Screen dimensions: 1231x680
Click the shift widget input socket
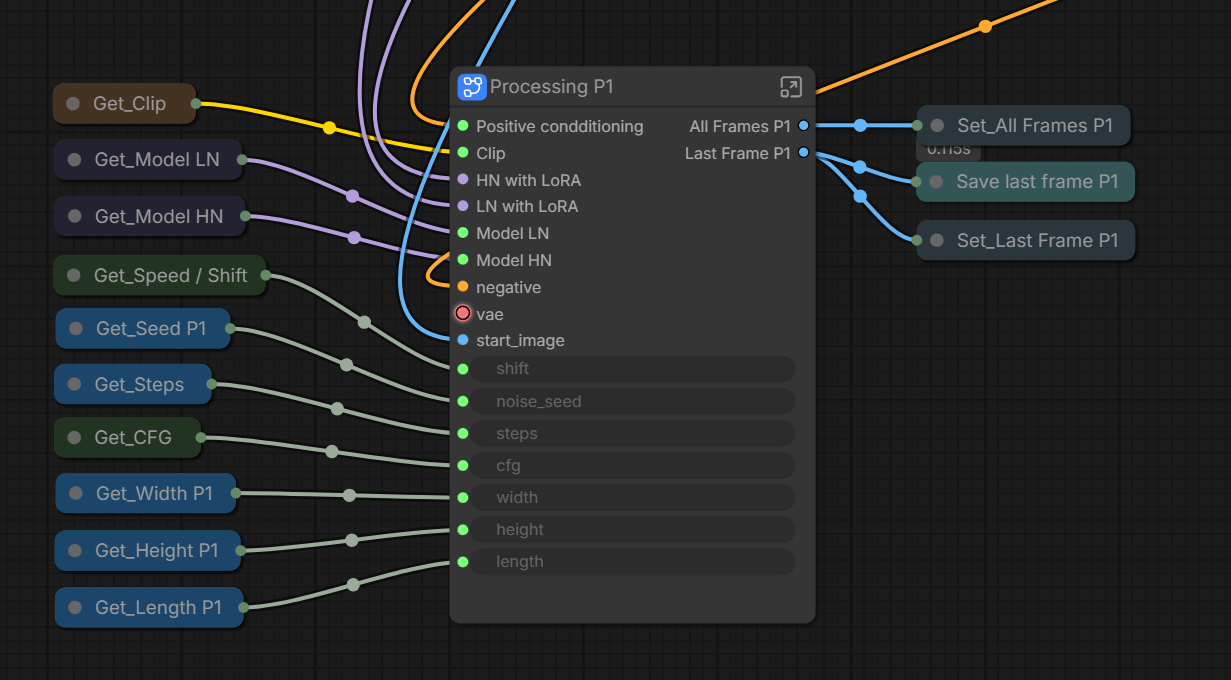pyautogui.click(x=463, y=369)
